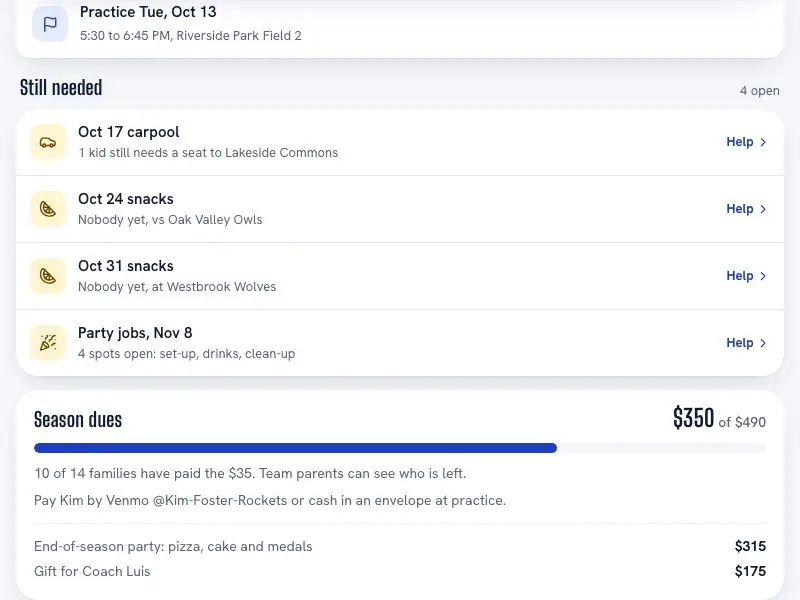The image size is (800, 600).
Task: Click the Season dues progress bar
Action: 400,448
